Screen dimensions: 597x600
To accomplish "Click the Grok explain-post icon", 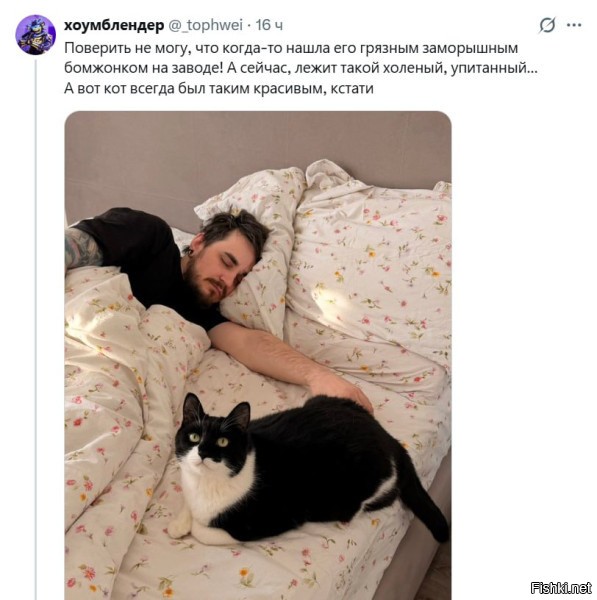I will (x=547, y=26).
